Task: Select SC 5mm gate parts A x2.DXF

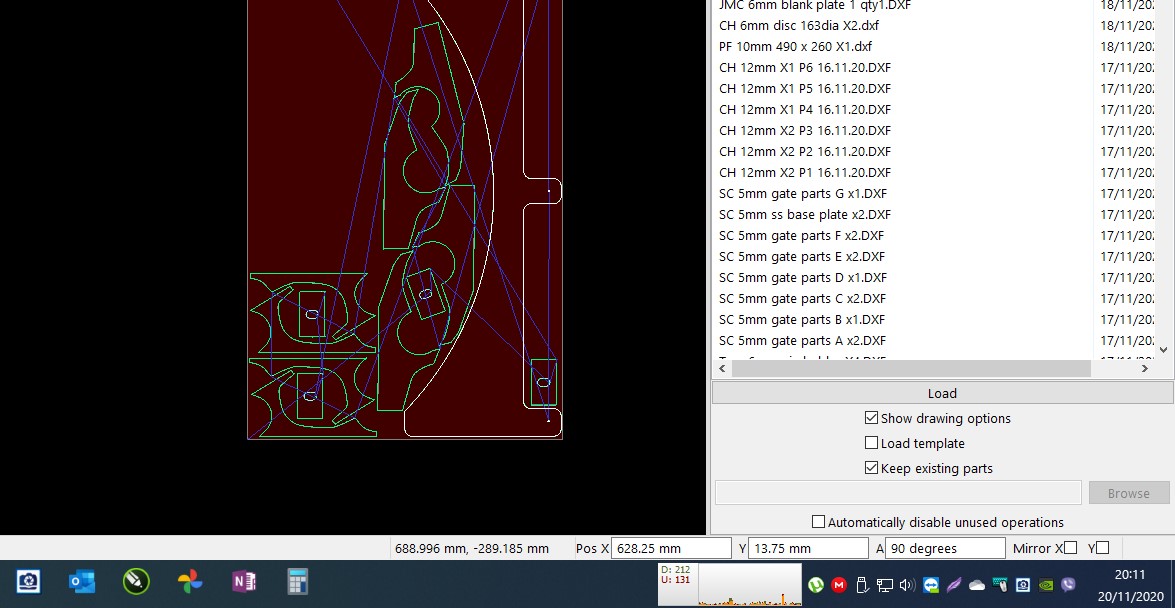Action: click(802, 340)
